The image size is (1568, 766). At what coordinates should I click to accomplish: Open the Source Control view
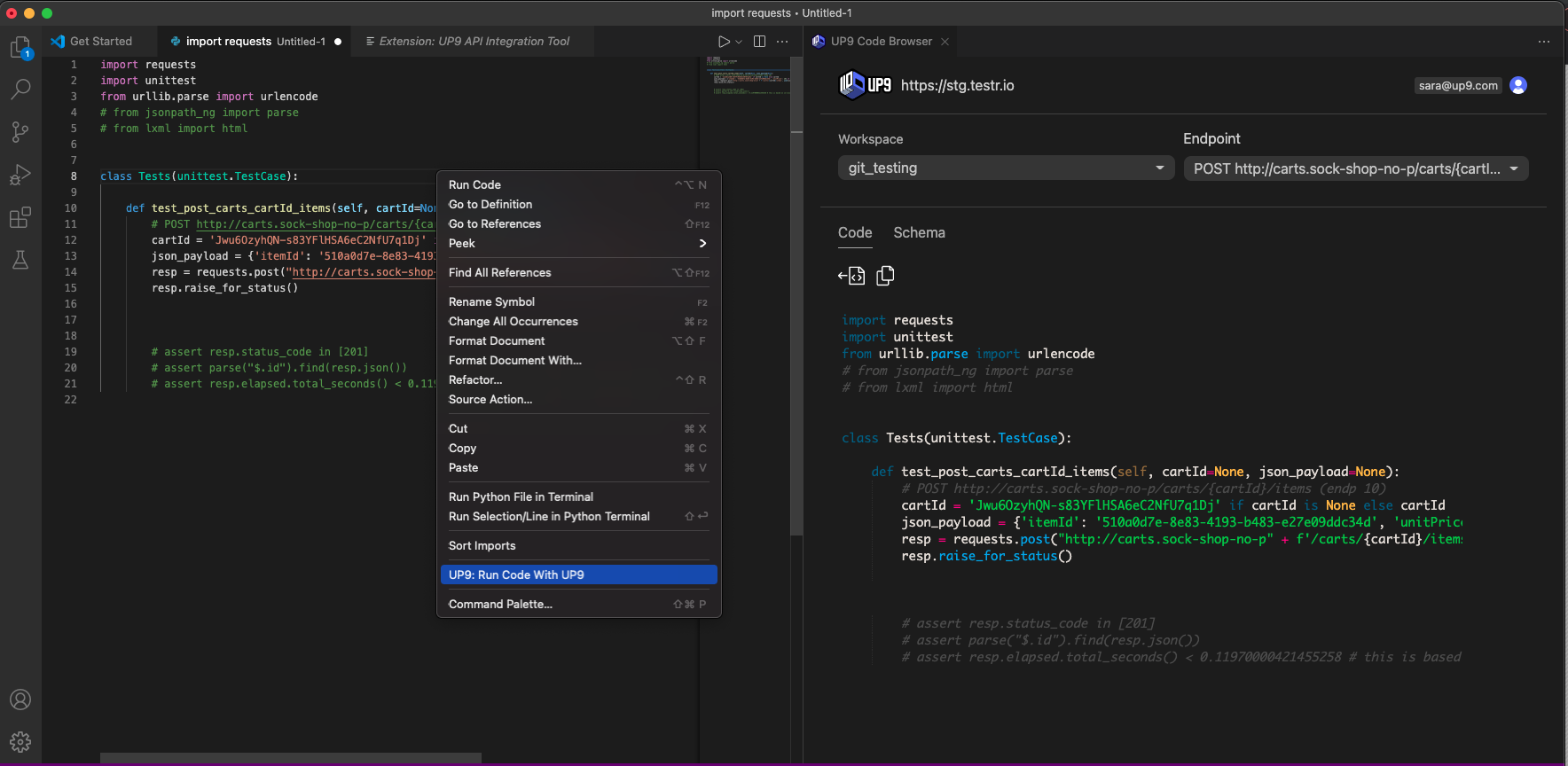point(20,132)
